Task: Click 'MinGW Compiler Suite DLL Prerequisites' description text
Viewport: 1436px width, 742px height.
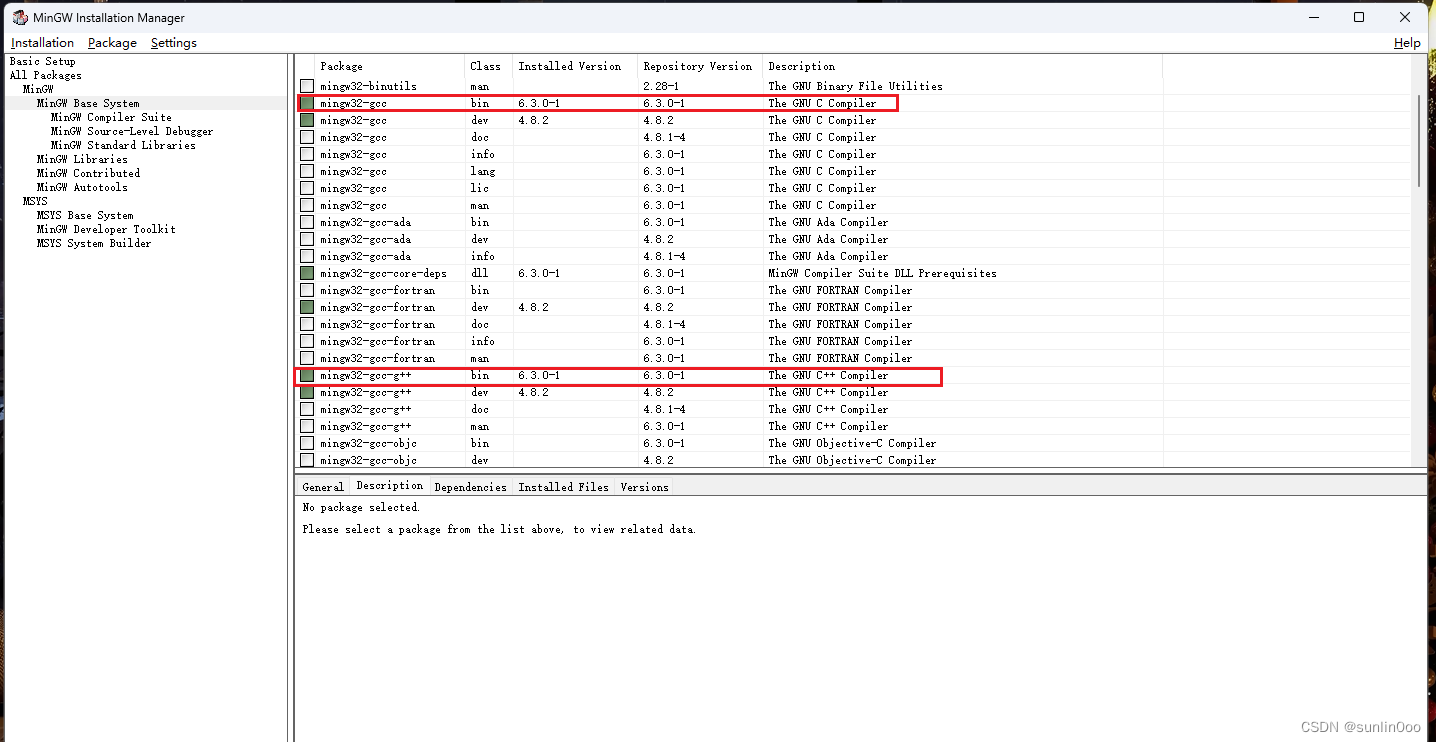Action: tap(882, 273)
